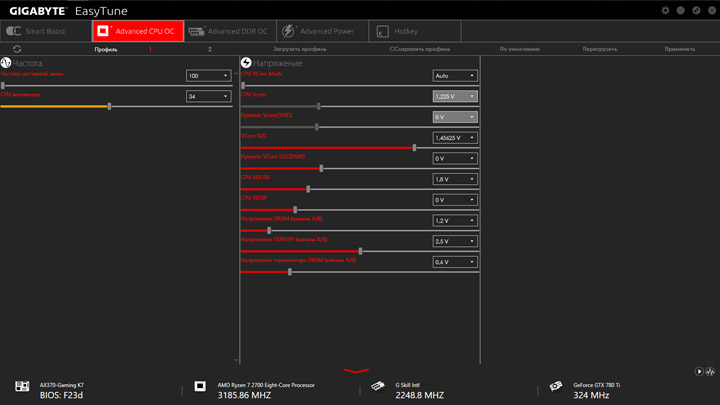Click the motherboard icon next to BIOS: F23d
This screenshot has width=720, height=405.
click(x=22, y=386)
